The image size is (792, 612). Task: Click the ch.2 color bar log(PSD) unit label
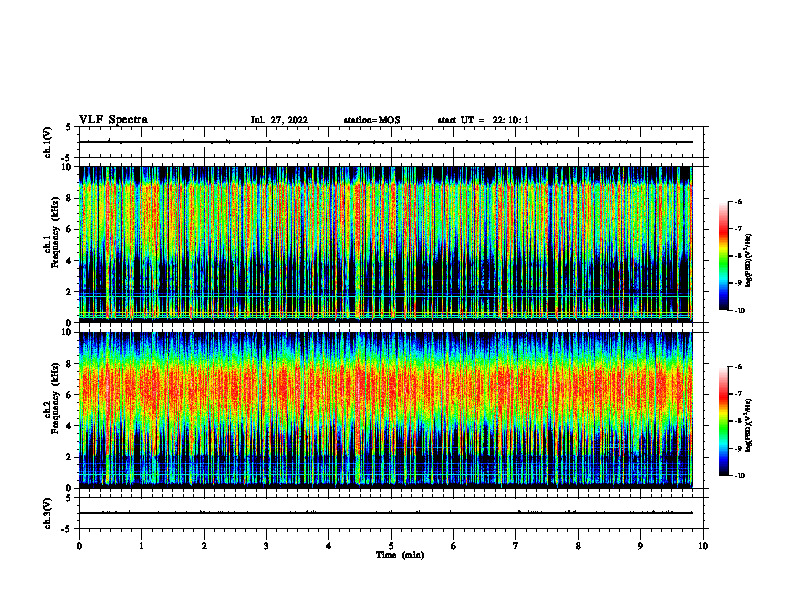pyautogui.click(x=749, y=425)
